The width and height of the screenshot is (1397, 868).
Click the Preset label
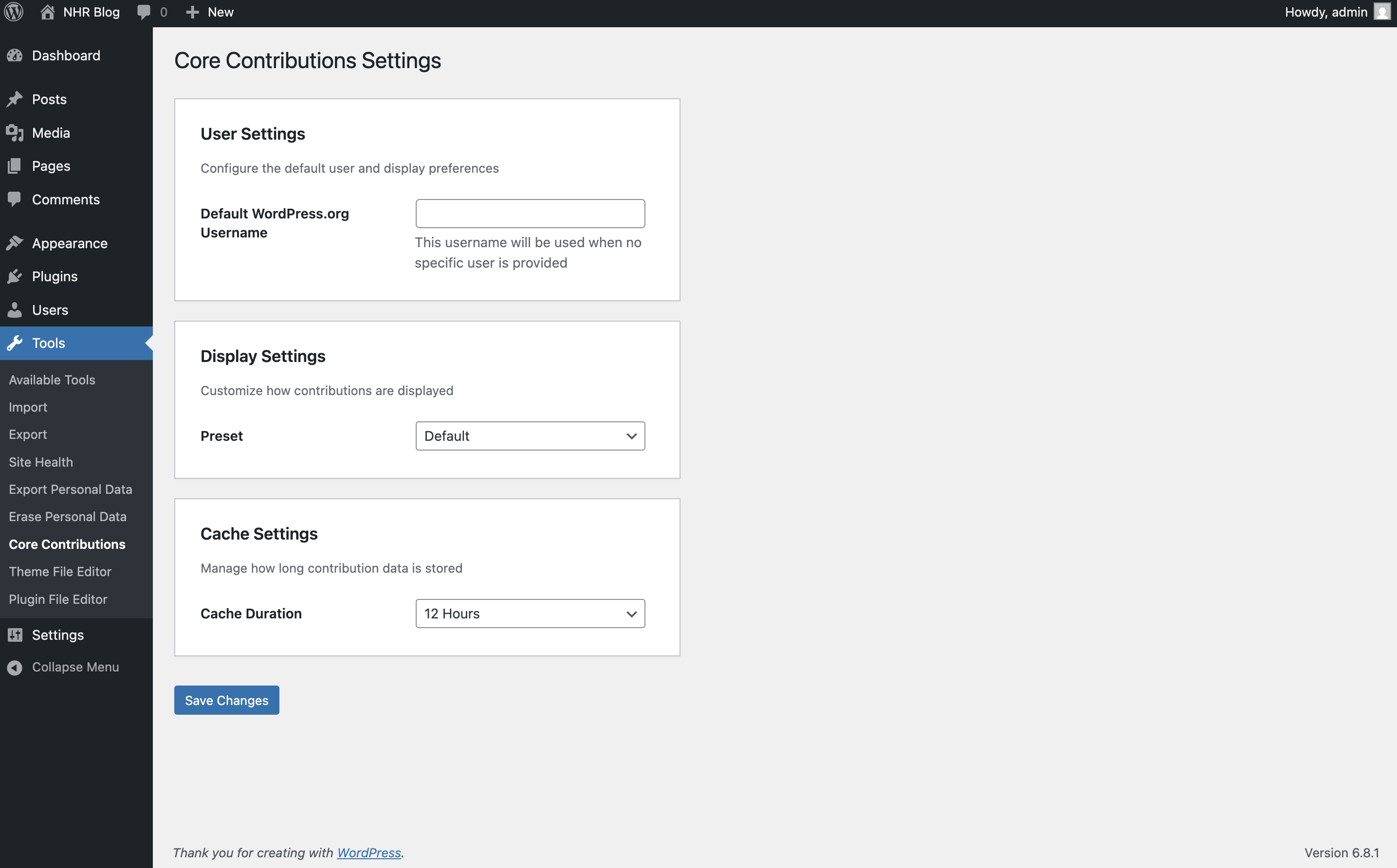[221, 436]
